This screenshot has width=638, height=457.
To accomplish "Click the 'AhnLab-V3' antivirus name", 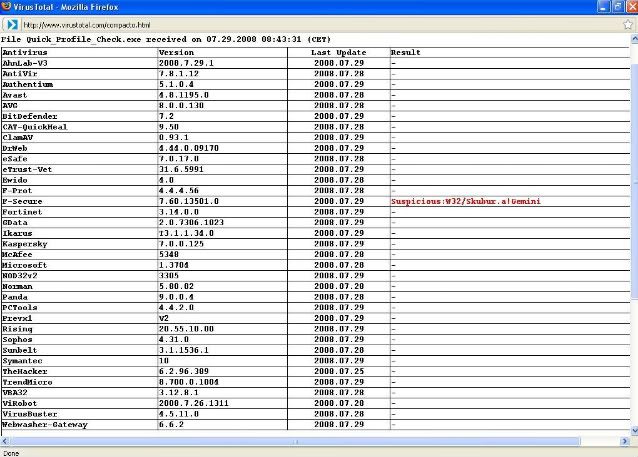I will [25, 63].
